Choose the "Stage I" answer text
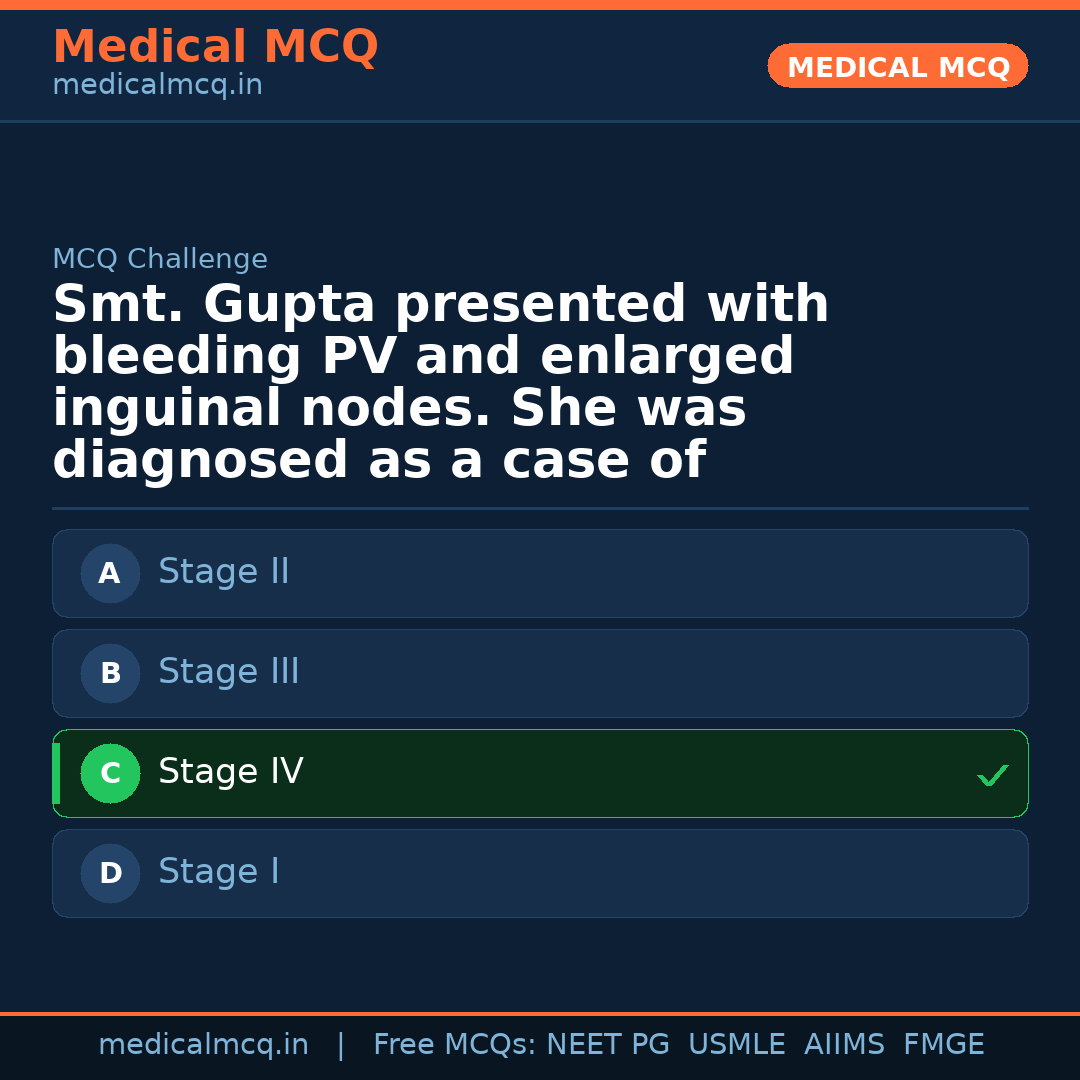Screen dimensions: 1080x1080 click(218, 872)
